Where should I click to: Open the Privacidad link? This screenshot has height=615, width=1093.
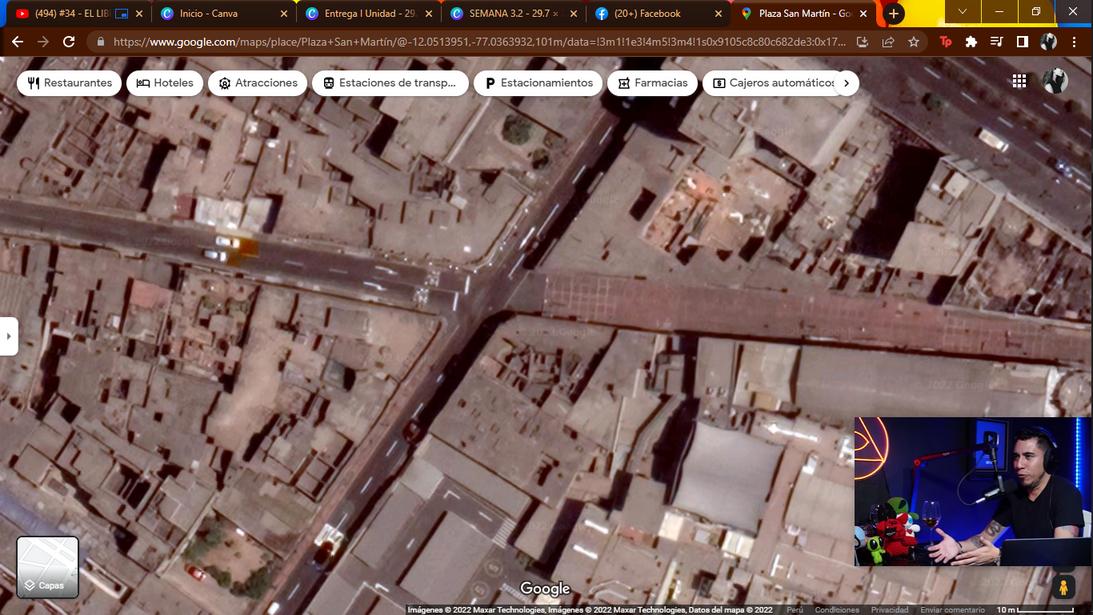889,610
